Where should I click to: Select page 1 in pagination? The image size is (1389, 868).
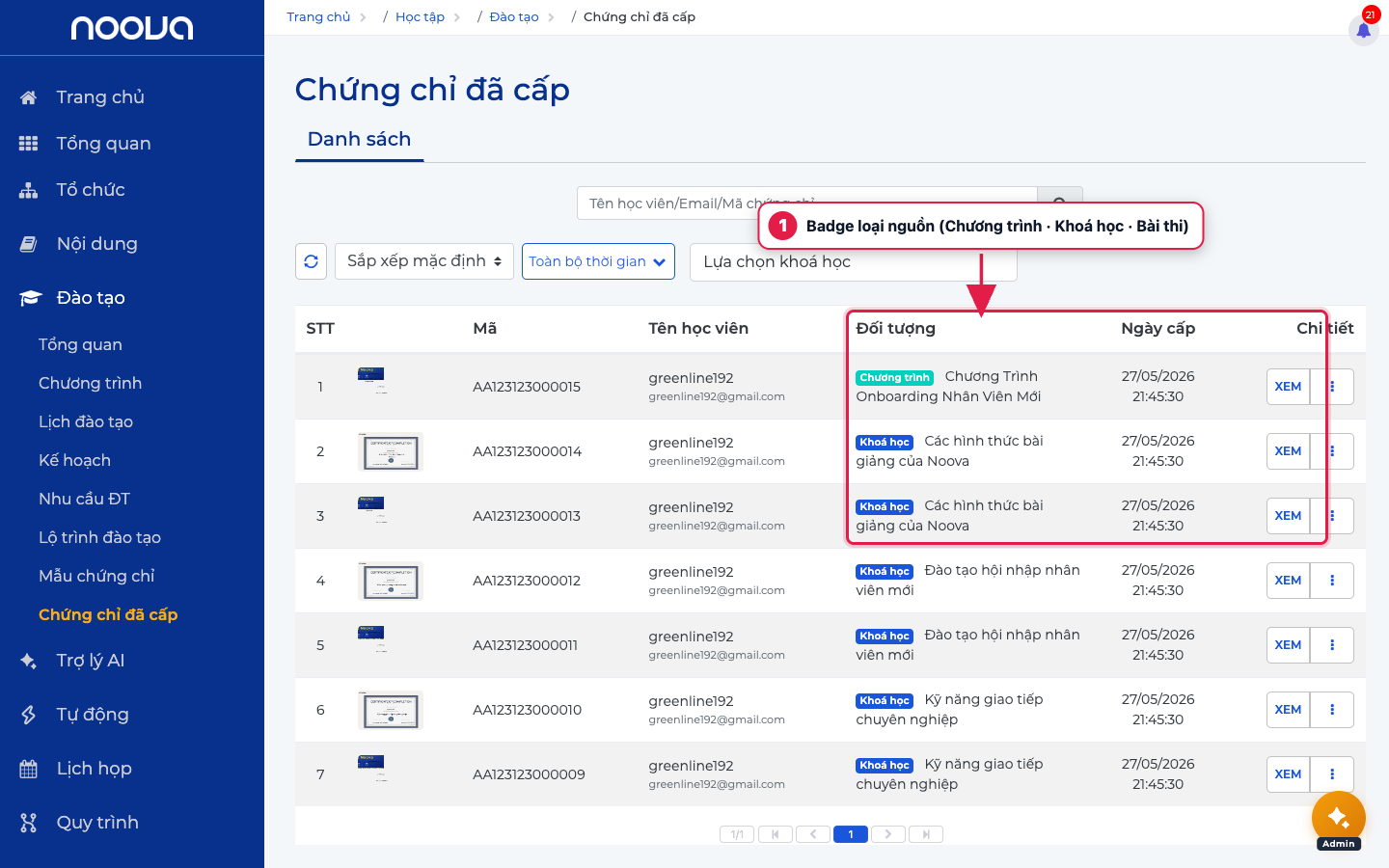point(851,834)
